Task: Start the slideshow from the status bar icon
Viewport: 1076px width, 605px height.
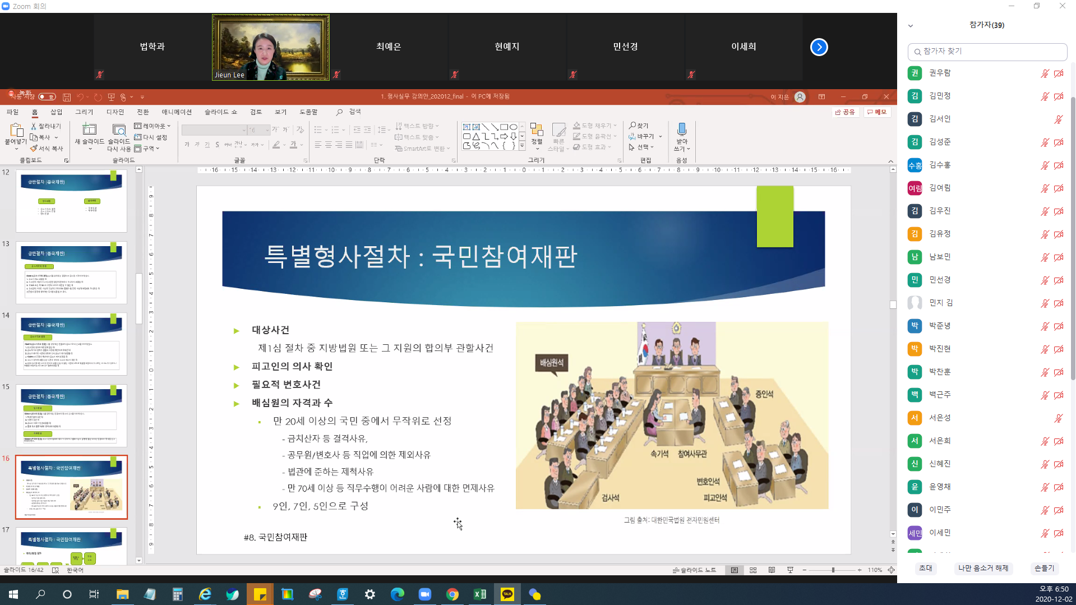Action: coord(790,570)
